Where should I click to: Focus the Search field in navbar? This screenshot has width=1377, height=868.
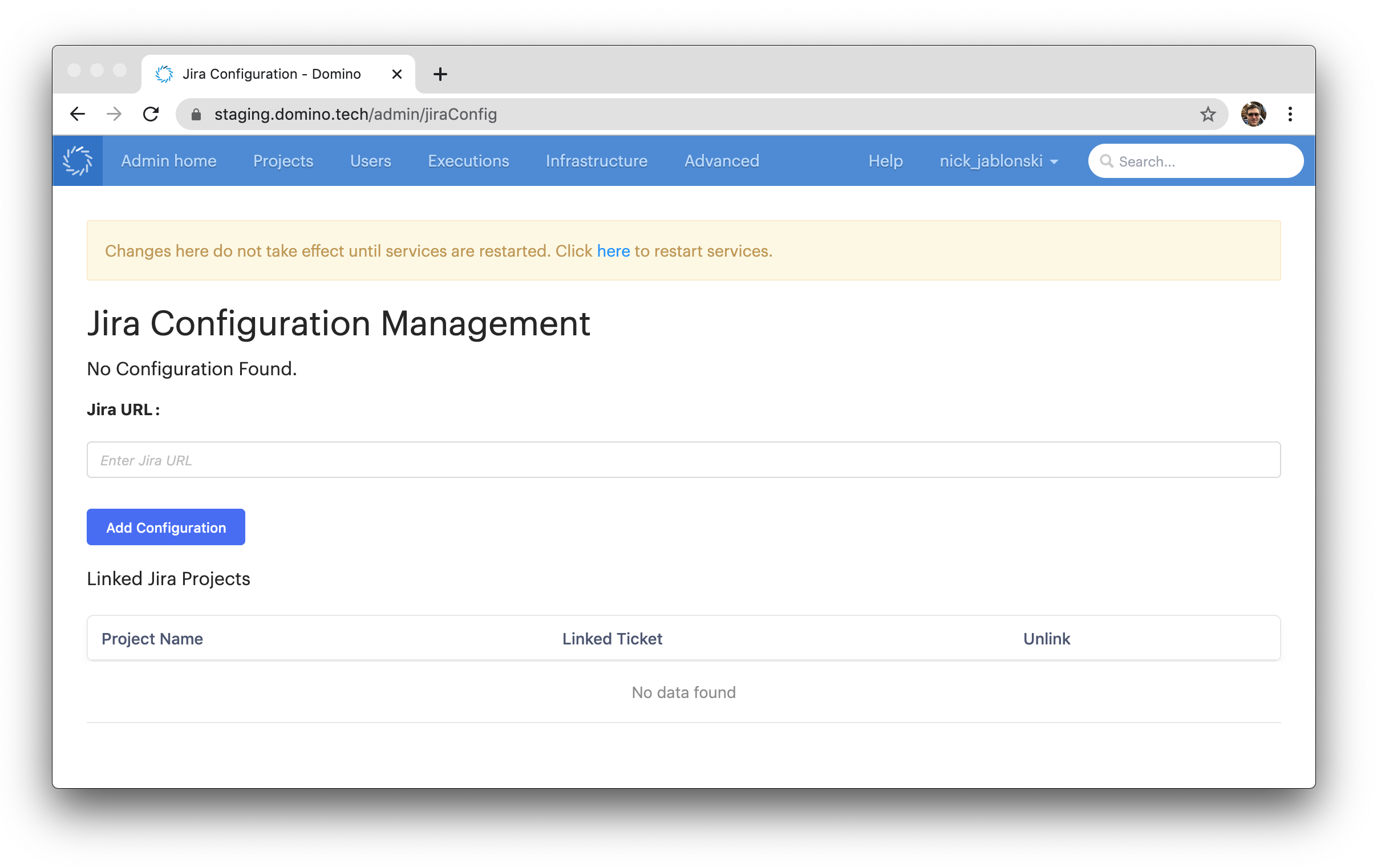[1196, 161]
